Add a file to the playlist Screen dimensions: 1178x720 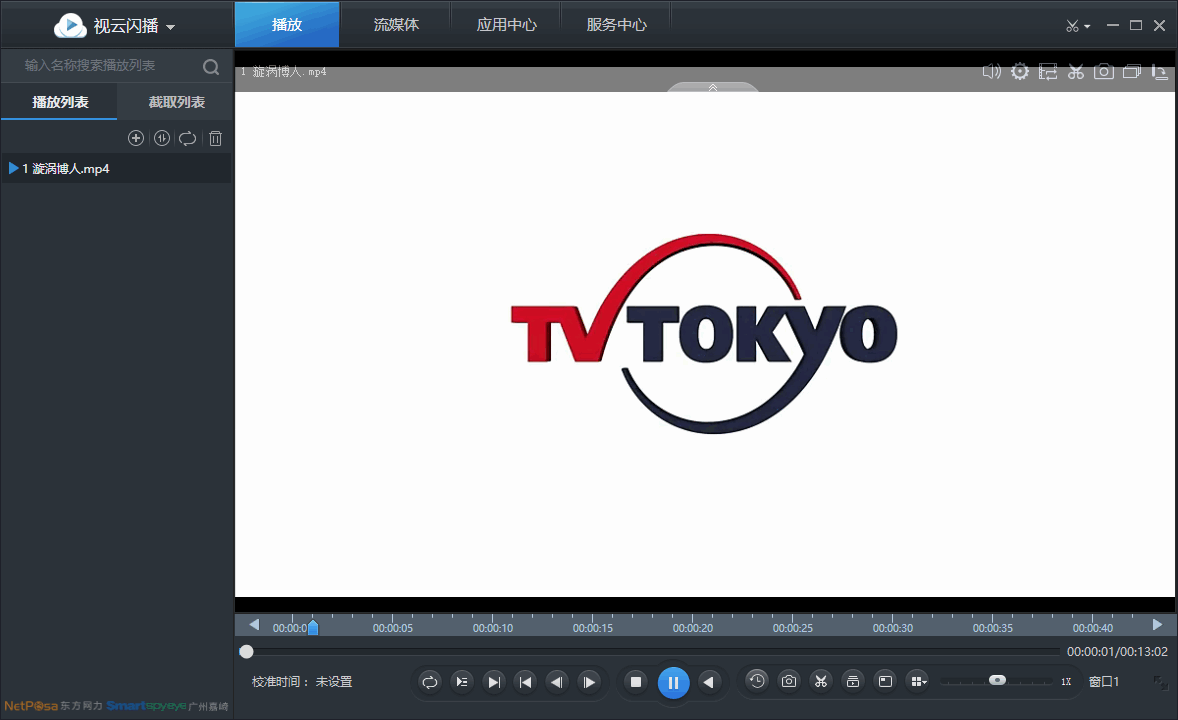(136, 138)
